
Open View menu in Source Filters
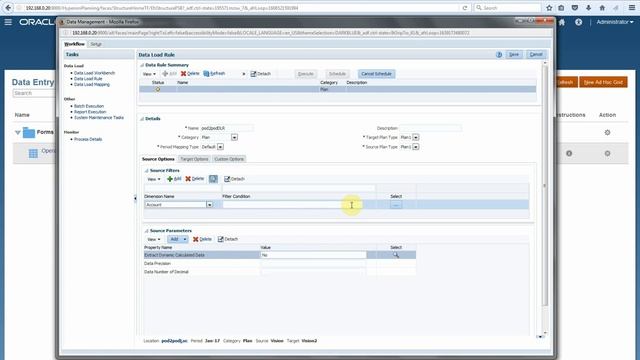tap(154, 179)
